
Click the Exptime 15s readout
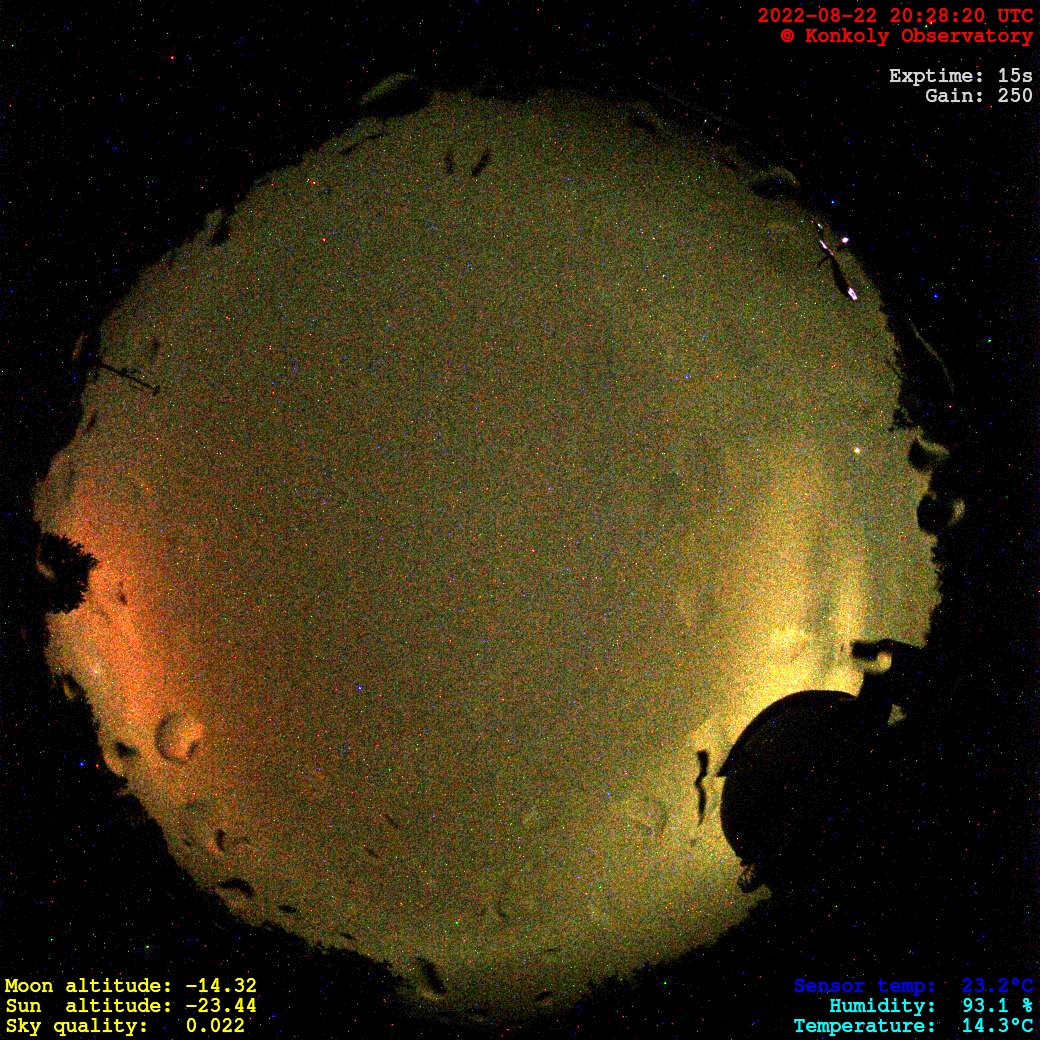(x=960, y=76)
